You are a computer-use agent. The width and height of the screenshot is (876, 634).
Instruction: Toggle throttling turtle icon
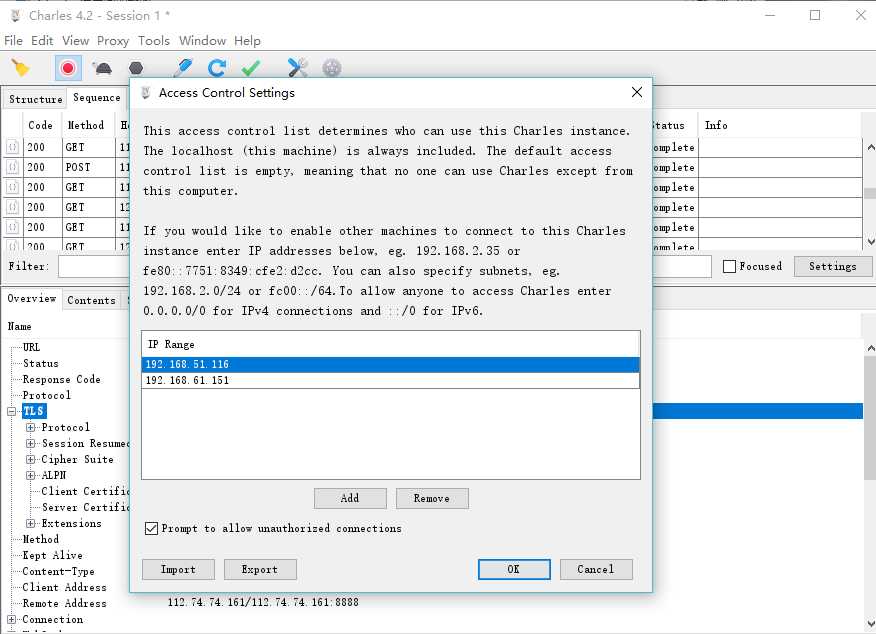tap(102, 68)
